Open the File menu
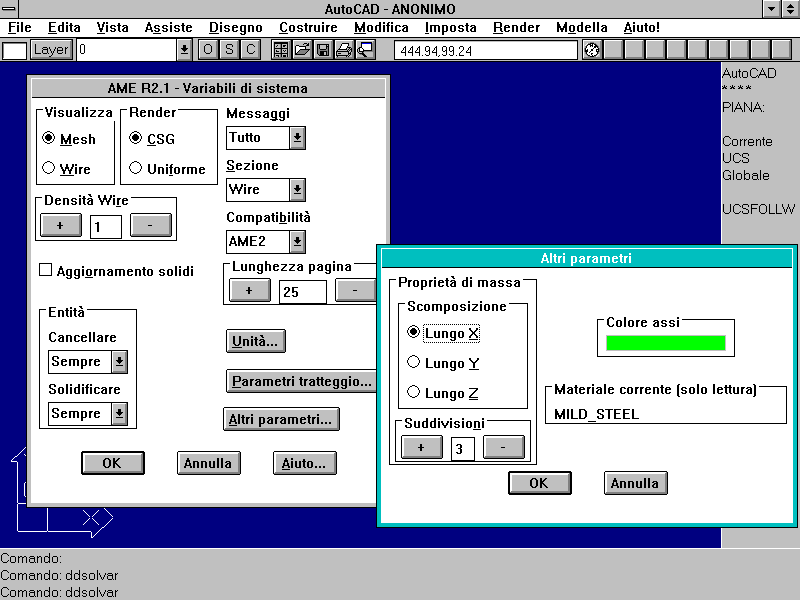800x600 pixels. [x=20, y=28]
